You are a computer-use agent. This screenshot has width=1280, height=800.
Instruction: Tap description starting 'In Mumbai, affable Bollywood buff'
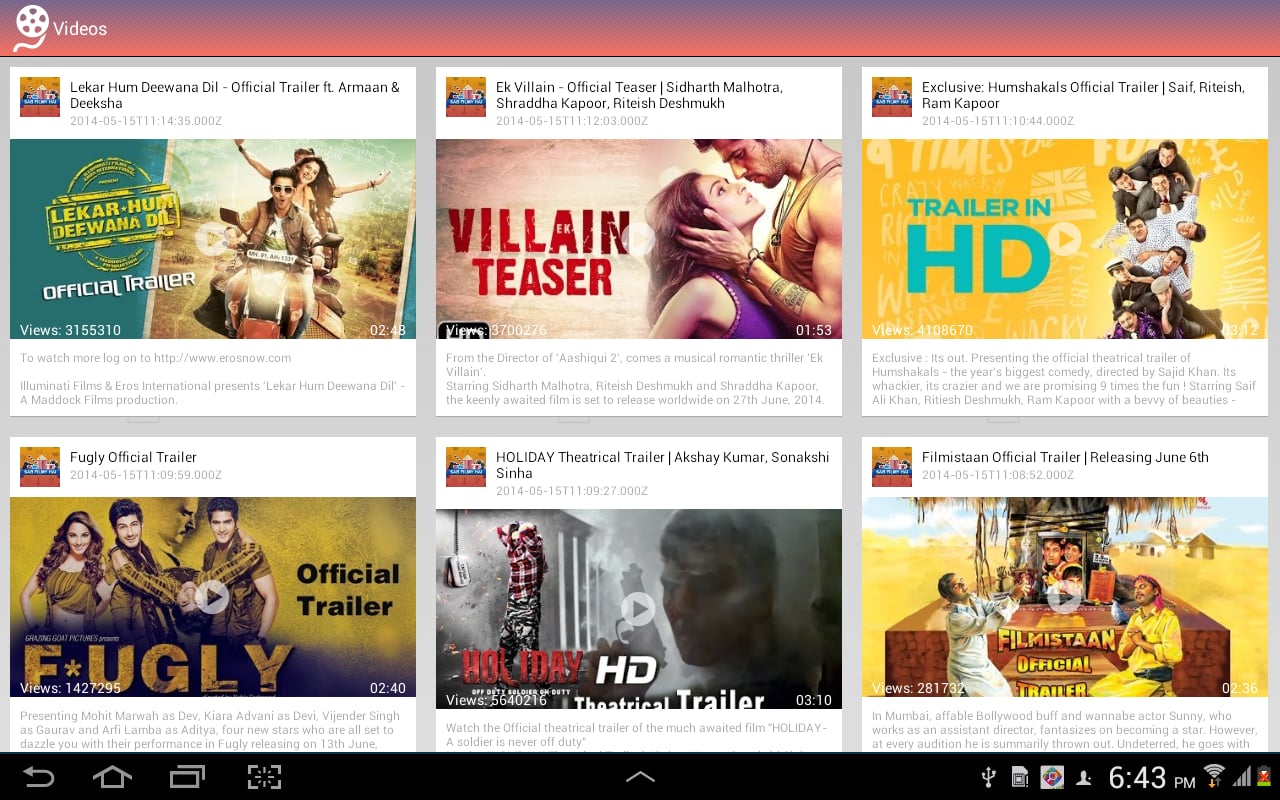click(1064, 730)
